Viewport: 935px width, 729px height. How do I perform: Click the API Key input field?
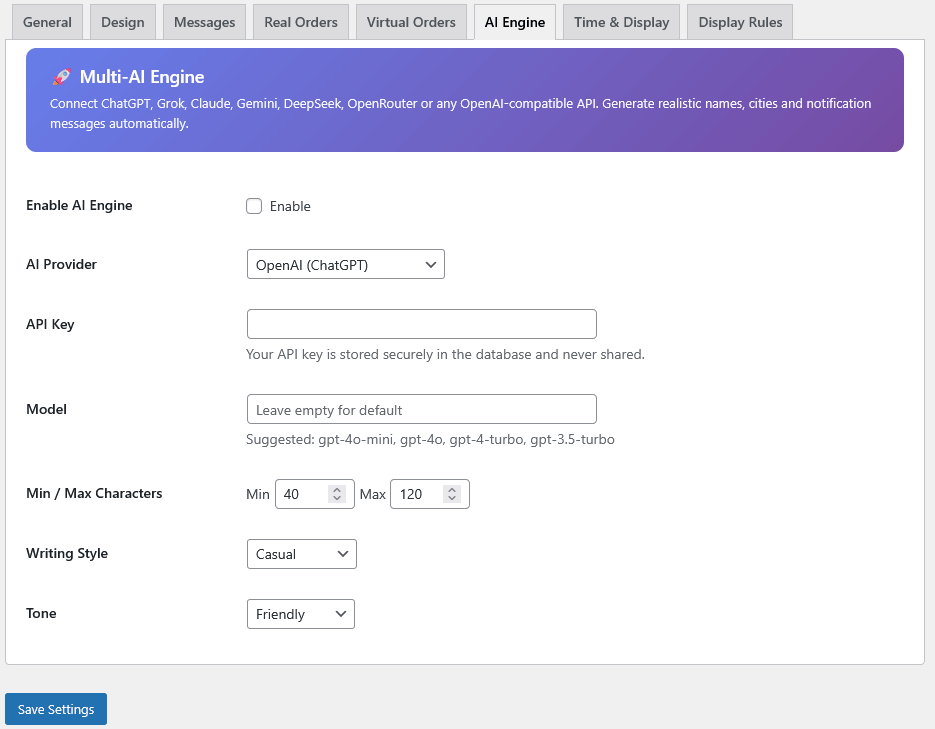click(x=422, y=324)
